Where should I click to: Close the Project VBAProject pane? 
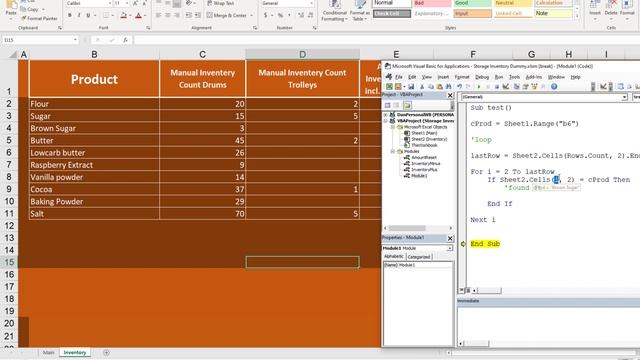coord(450,96)
